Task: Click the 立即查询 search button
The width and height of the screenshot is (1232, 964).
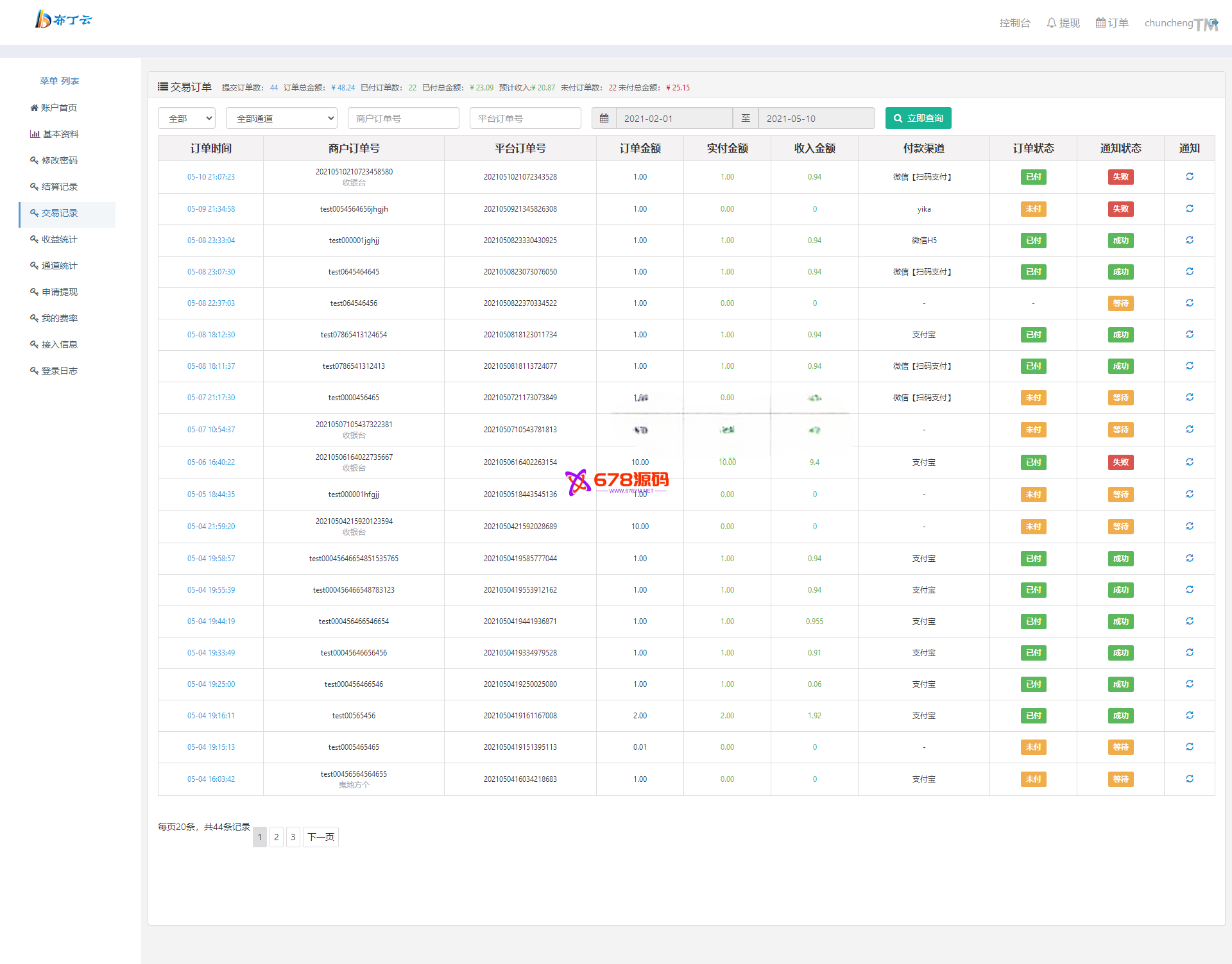Action: pyautogui.click(x=918, y=119)
